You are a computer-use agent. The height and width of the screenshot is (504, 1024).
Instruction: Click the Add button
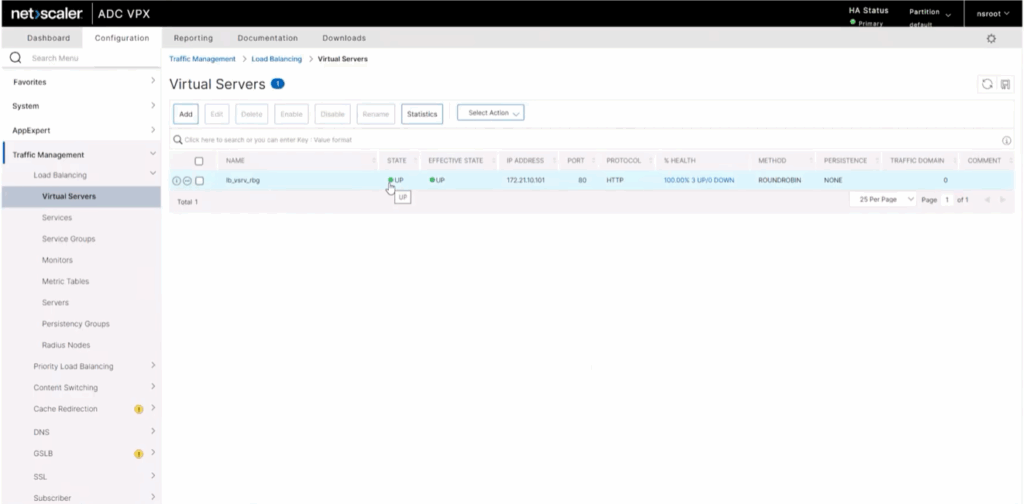tap(186, 114)
